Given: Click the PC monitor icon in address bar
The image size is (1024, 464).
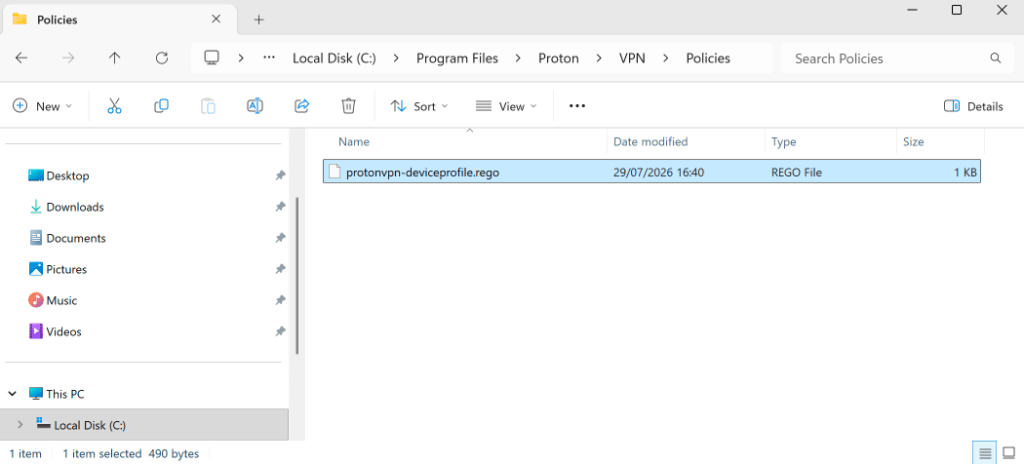Looking at the screenshot, I should [x=211, y=58].
